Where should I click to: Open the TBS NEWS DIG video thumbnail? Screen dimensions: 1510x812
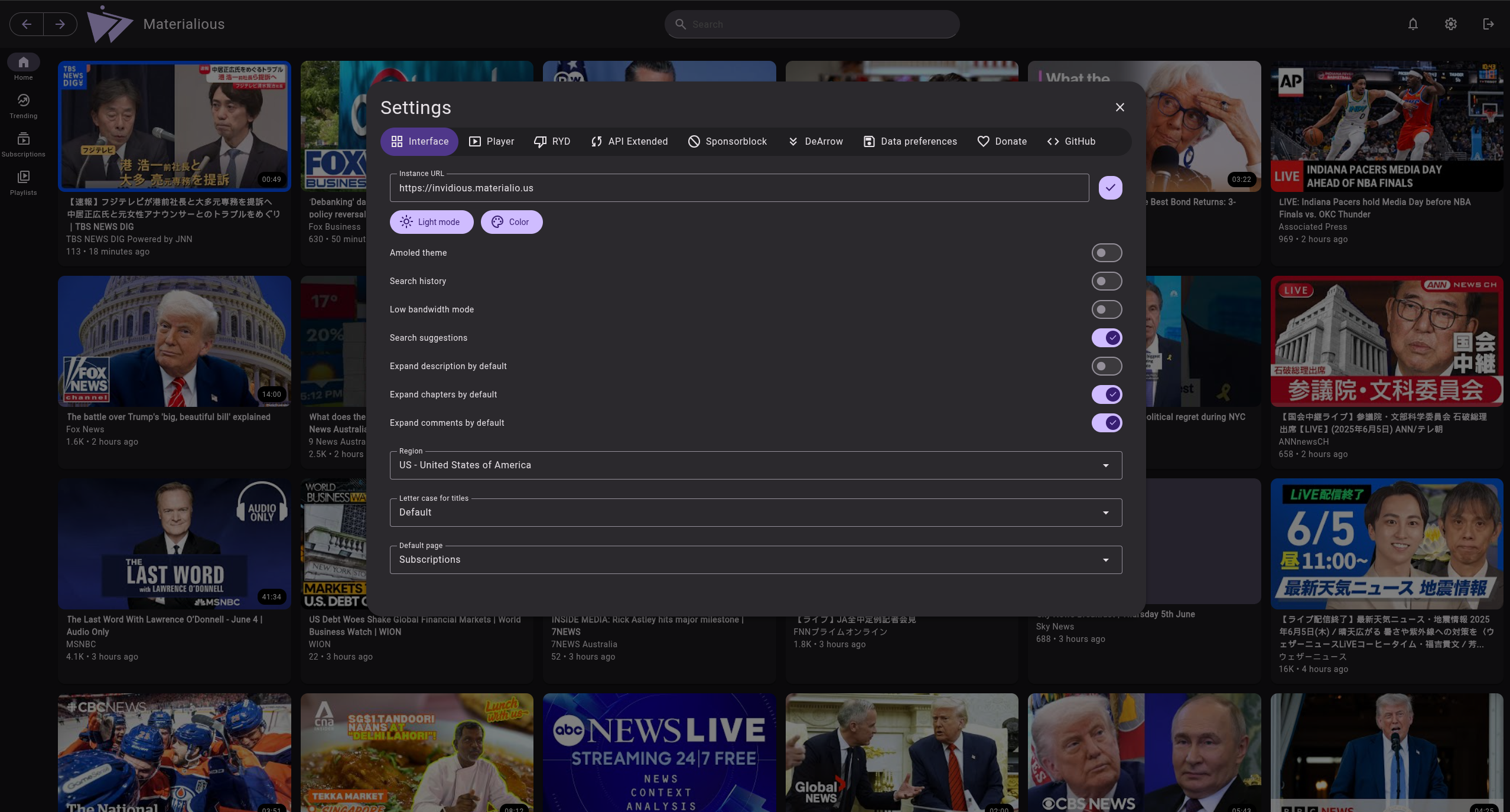(174, 126)
